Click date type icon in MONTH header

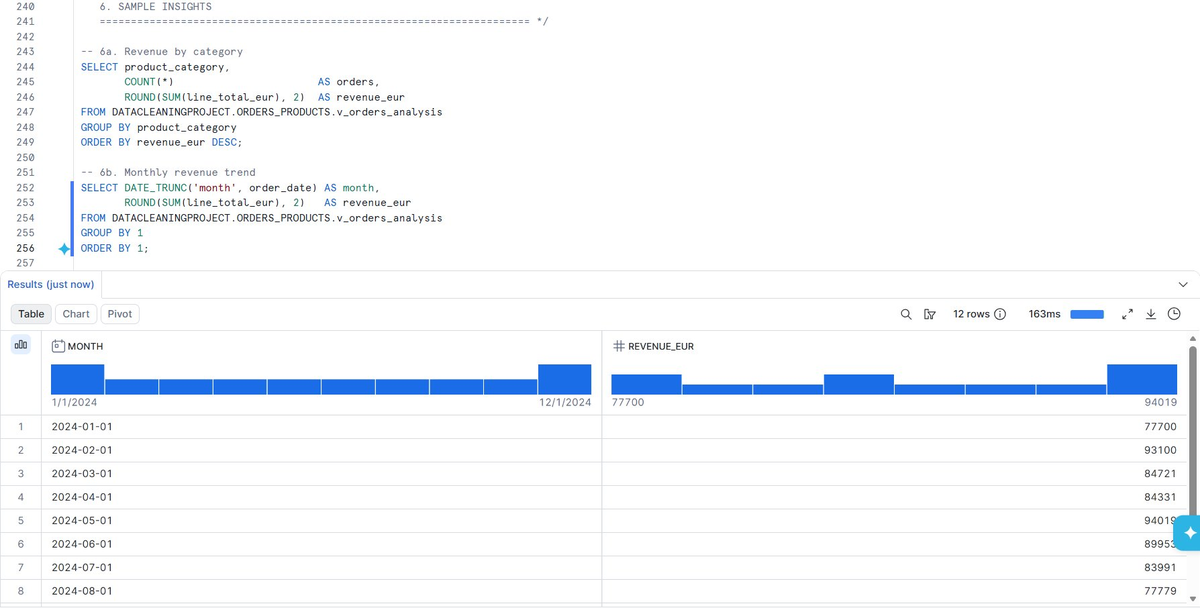pos(58,346)
